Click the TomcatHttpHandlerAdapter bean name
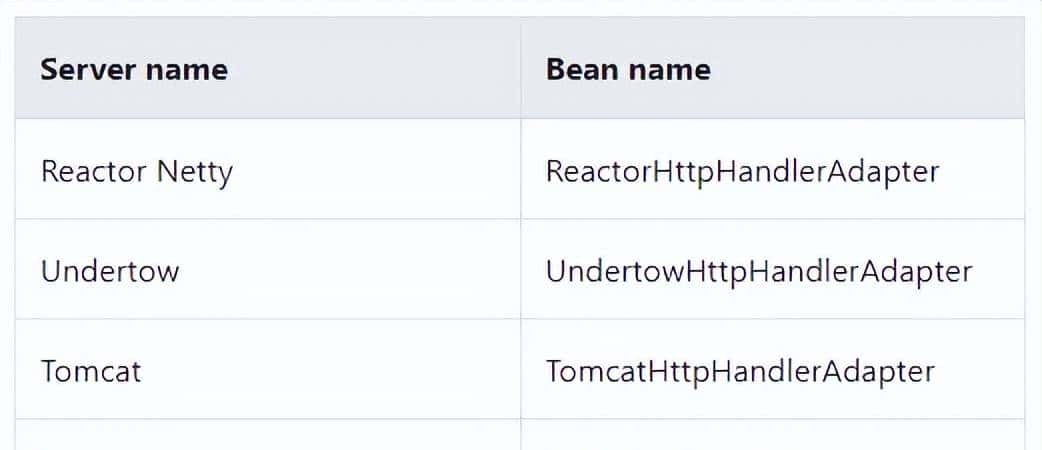This screenshot has width=1042, height=450. point(740,371)
